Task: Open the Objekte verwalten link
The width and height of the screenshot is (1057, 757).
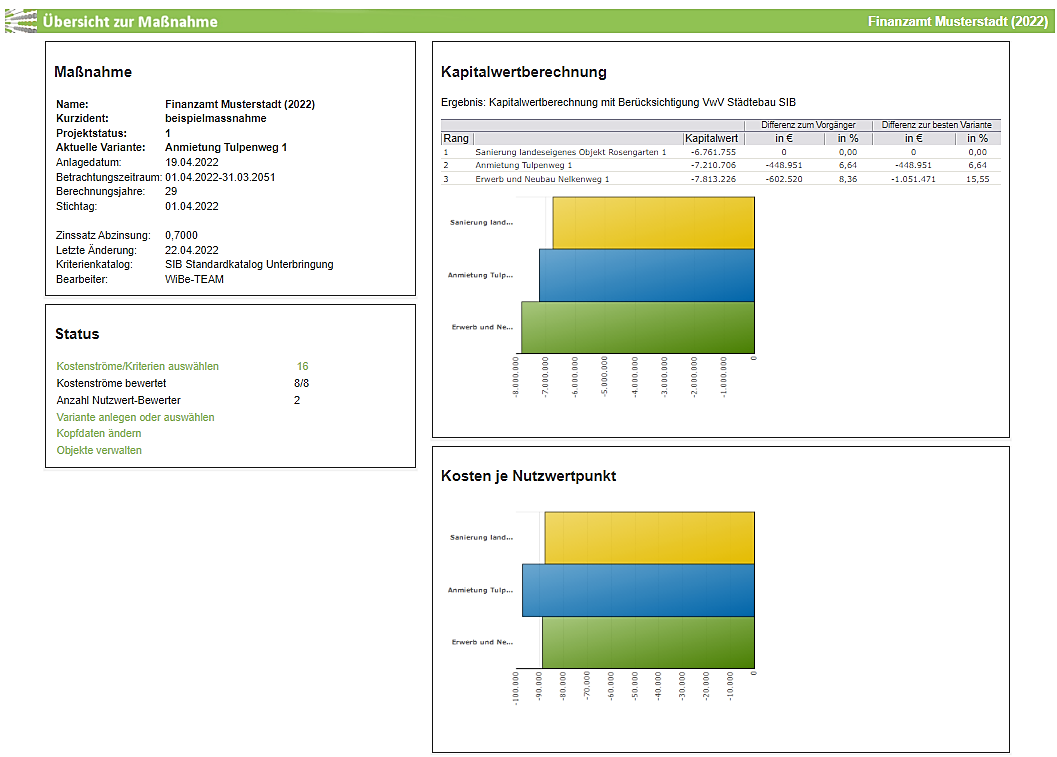Action: tap(99, 450)
